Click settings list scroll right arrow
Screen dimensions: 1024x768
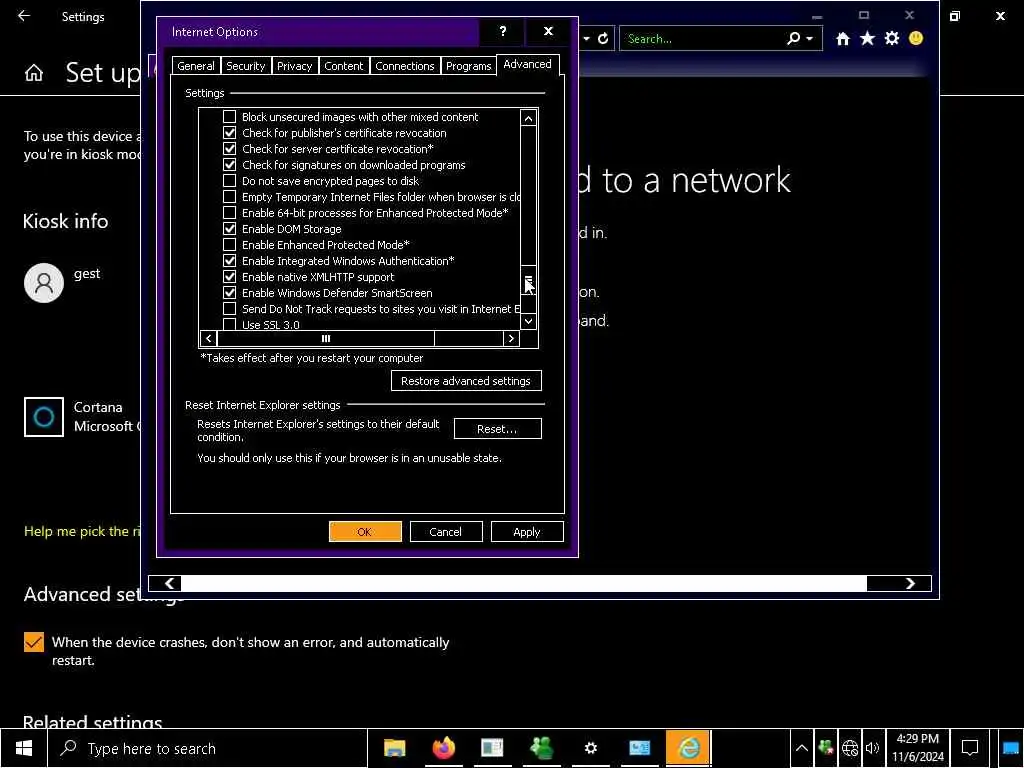pos(511,338)
